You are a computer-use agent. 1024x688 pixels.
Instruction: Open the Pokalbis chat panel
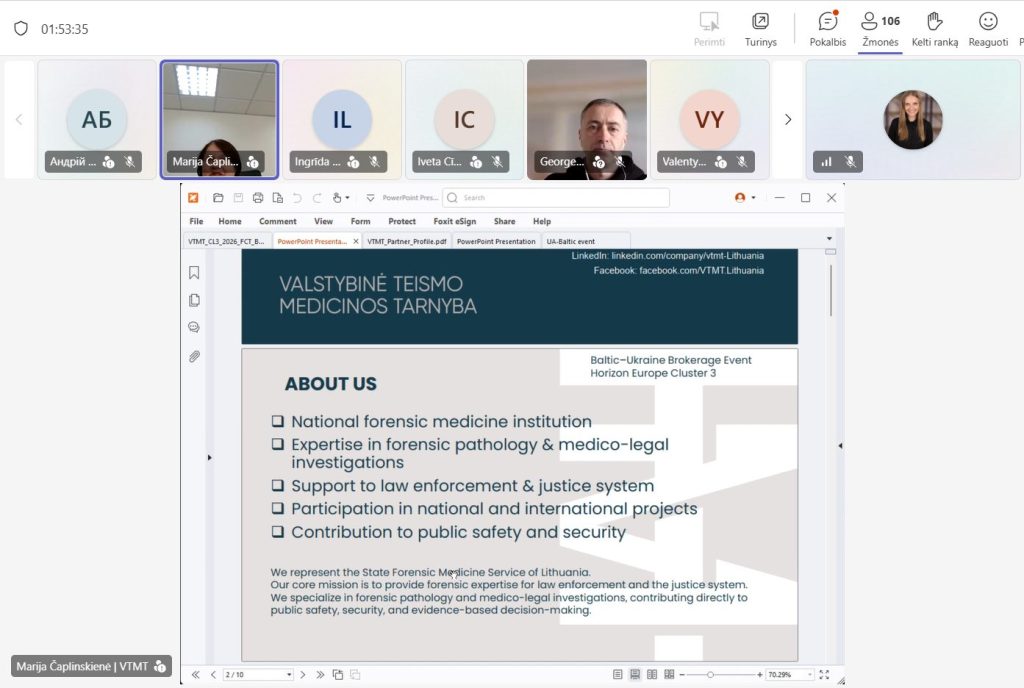pos(827,28)
